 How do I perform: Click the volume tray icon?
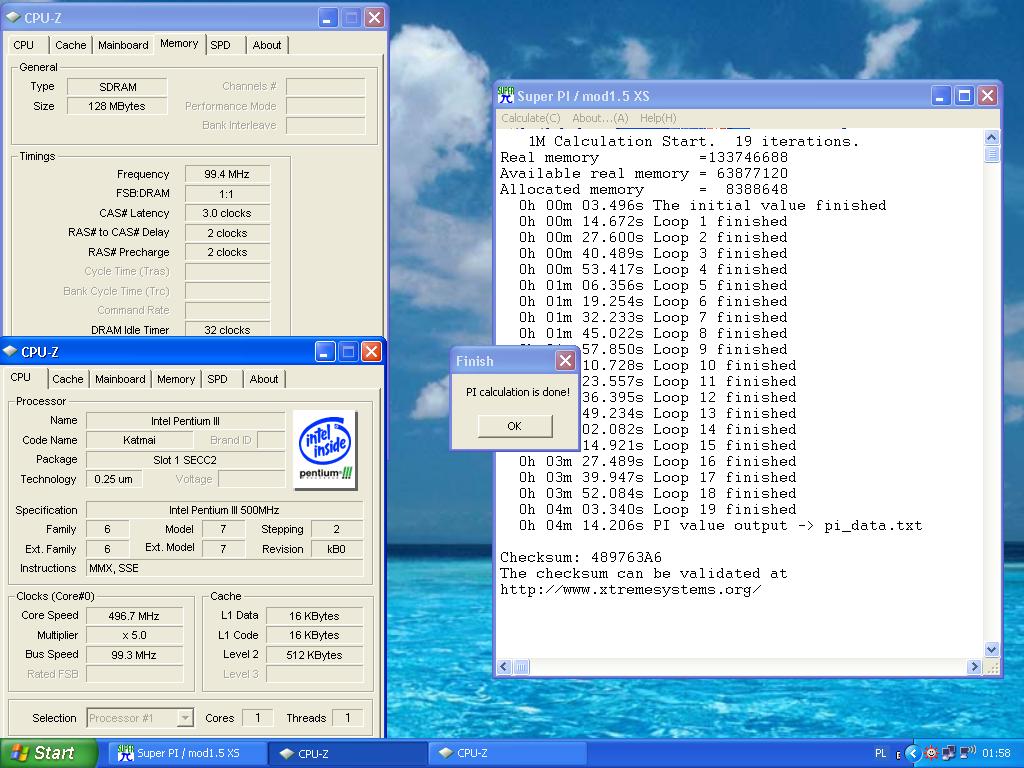[x=967, y=752]
